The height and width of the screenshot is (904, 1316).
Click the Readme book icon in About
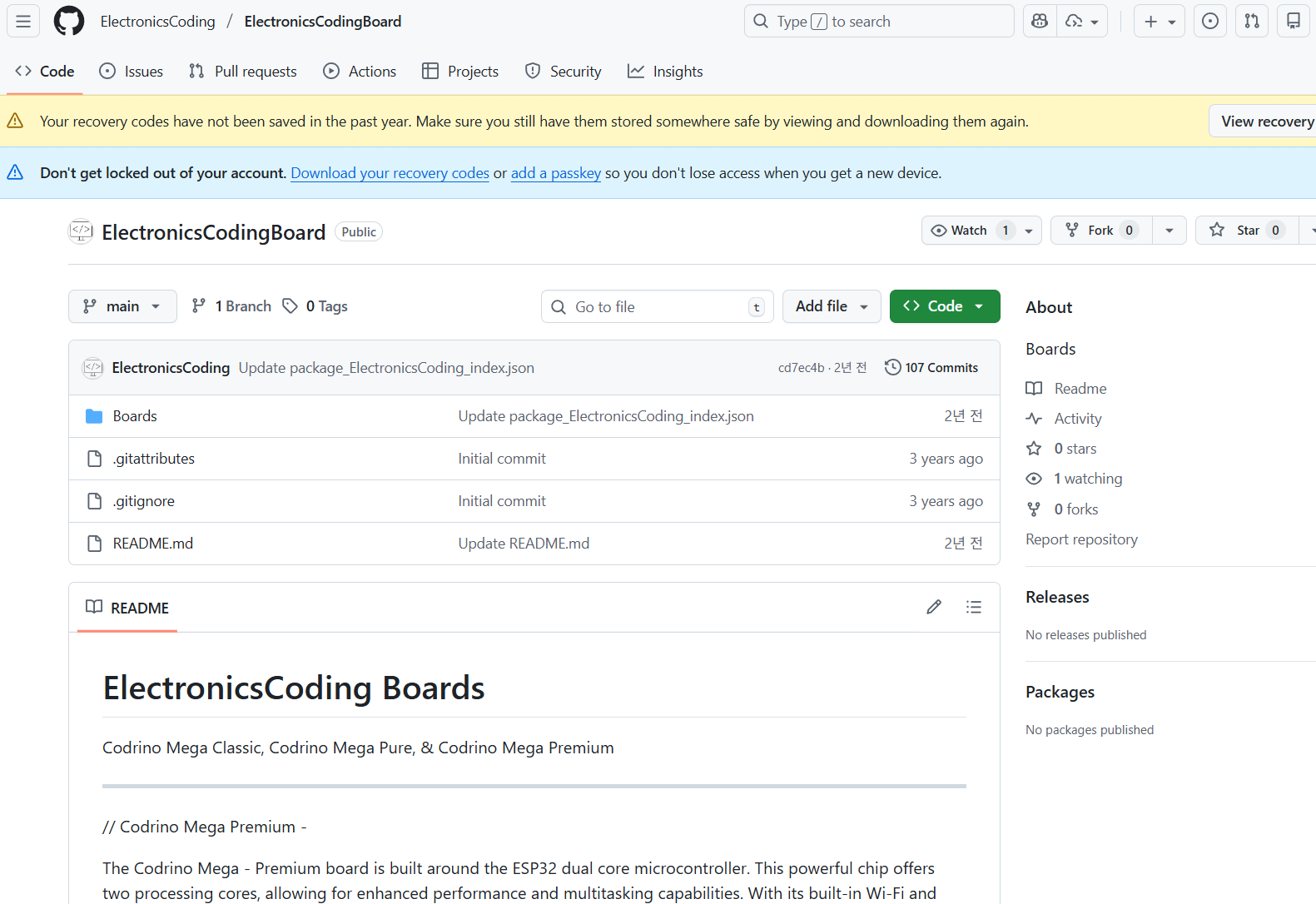tap(1034, 389)
